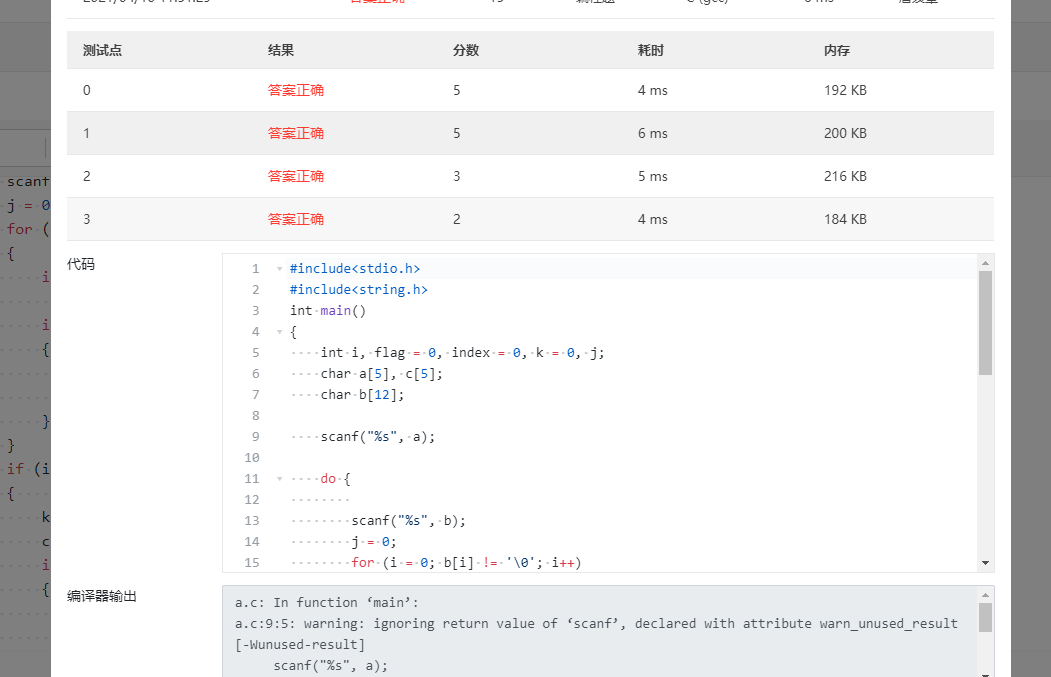Click code editor scrollbar up arrow

point(985,263)
